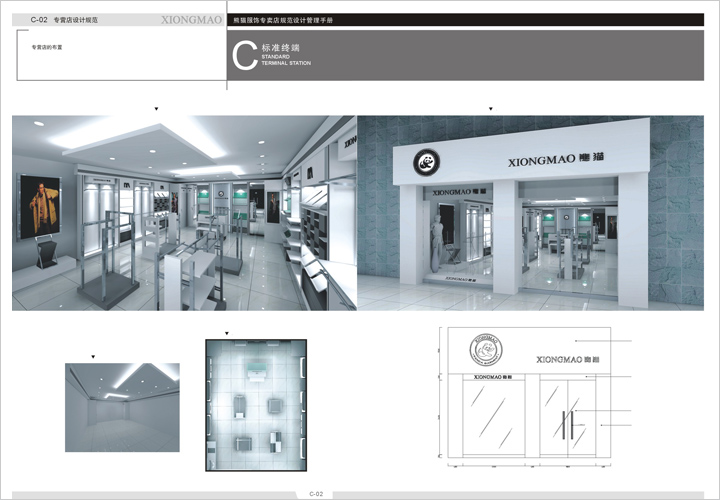This screenshot has height=500, width=720.
Task: Click the "C-02 专营店设计规范" header text
Action: pyautogui.click(x=64, y=20)
